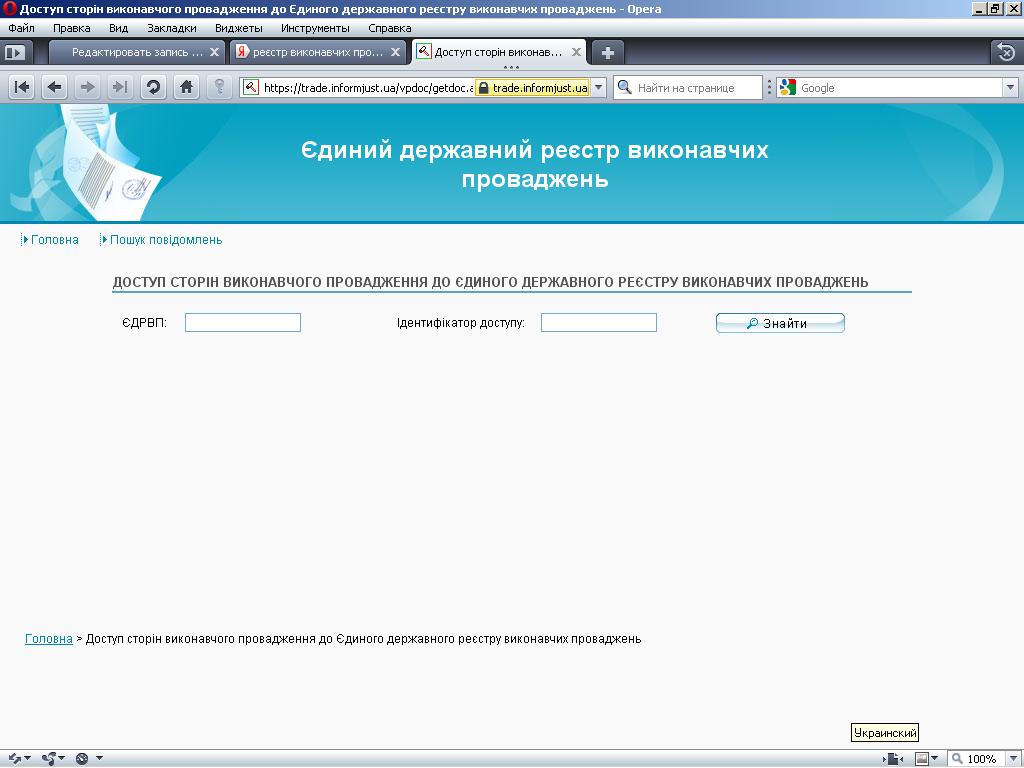Screen dimensions: 1024x768
Task: Open Opera Turbo status bar icon
Action: (x=82, y=758)
